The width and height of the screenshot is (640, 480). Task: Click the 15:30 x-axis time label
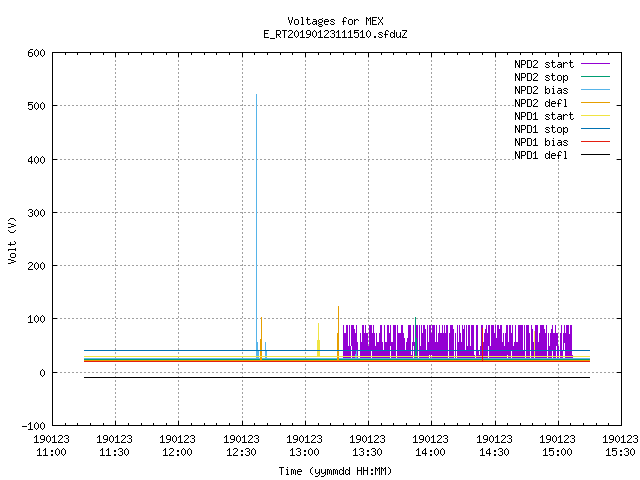pos(620,452)
